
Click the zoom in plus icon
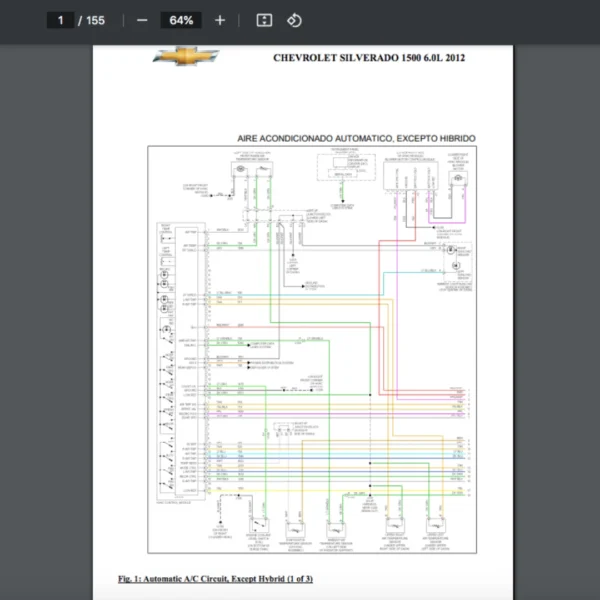(x=220, y=20)
